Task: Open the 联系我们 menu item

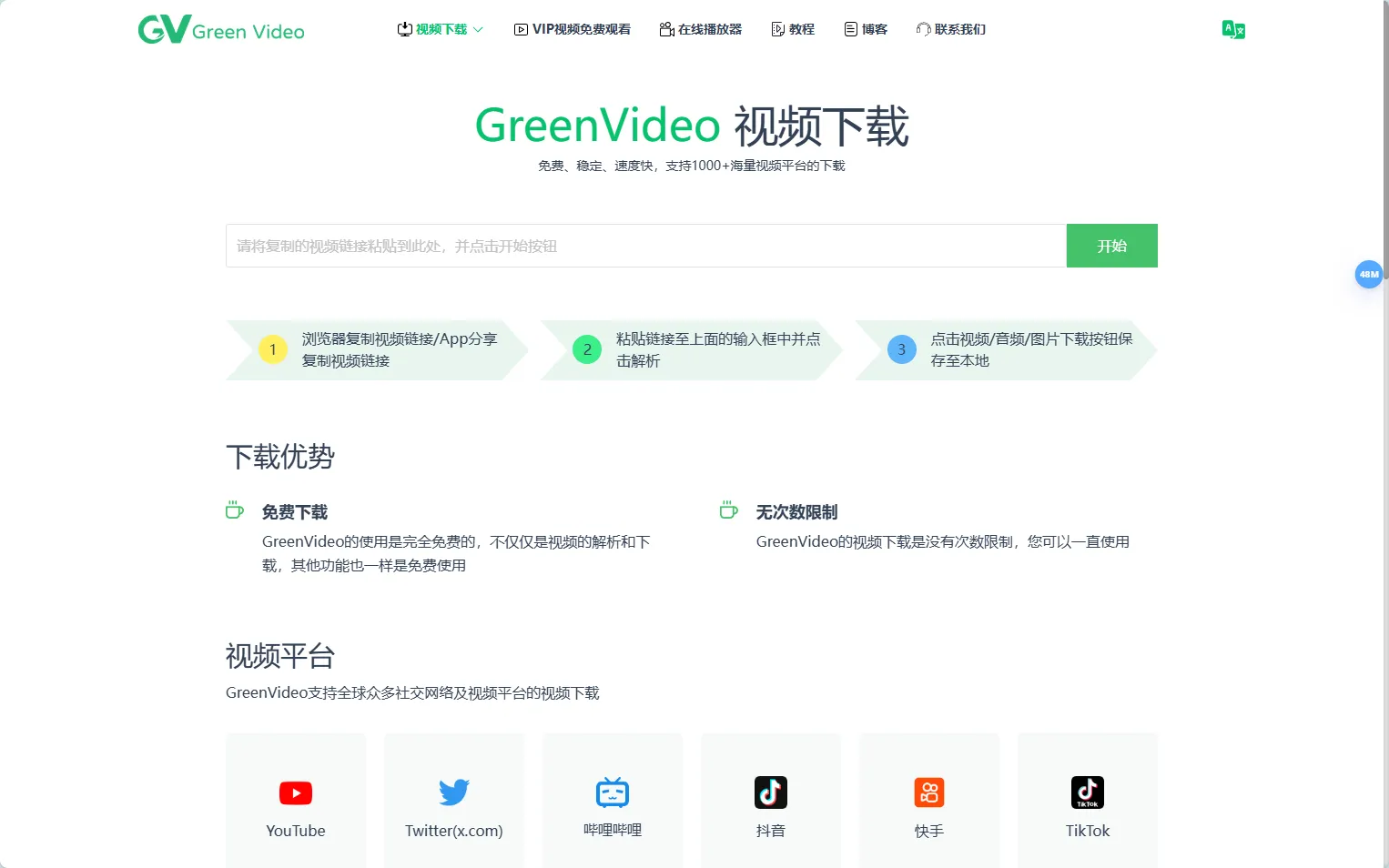Action: (960, 29)
